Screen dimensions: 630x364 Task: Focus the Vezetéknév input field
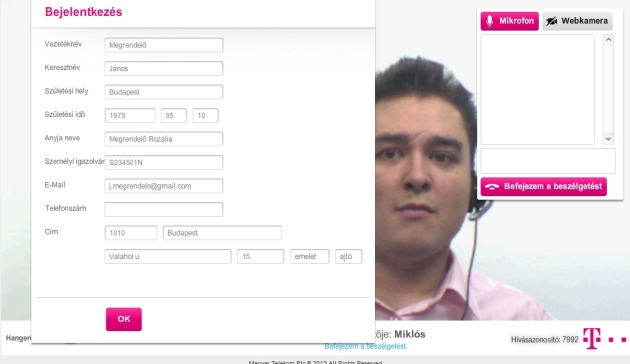(164, 45)
